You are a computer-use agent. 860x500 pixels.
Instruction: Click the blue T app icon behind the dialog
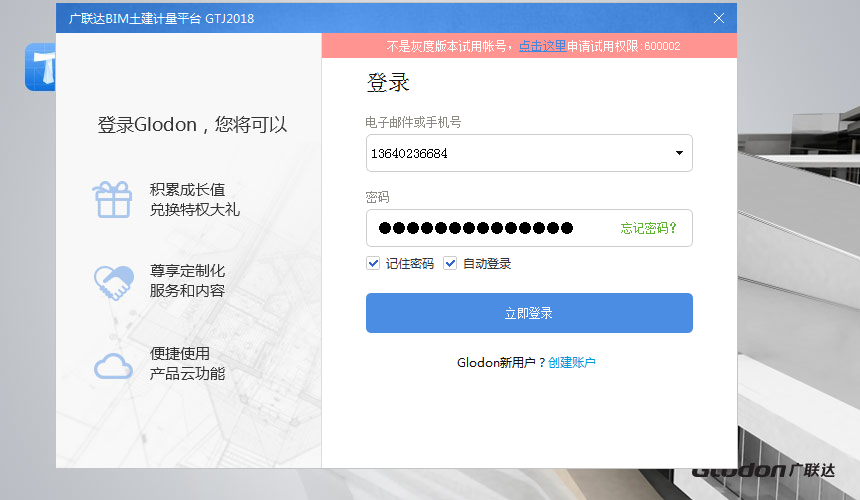(41, 67)
